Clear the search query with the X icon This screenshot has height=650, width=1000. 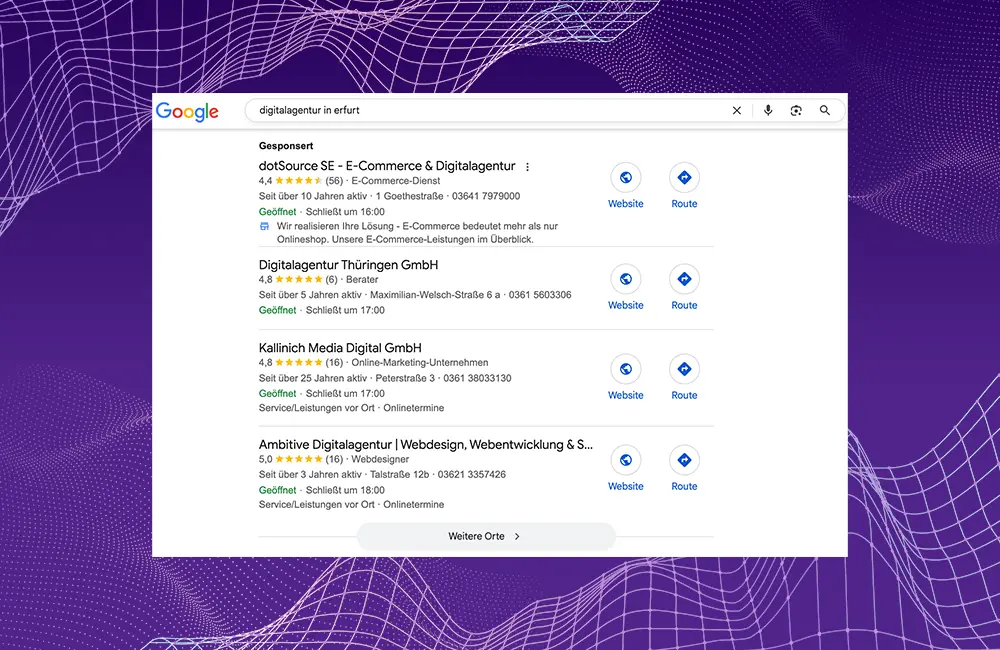tap(737, 111)
